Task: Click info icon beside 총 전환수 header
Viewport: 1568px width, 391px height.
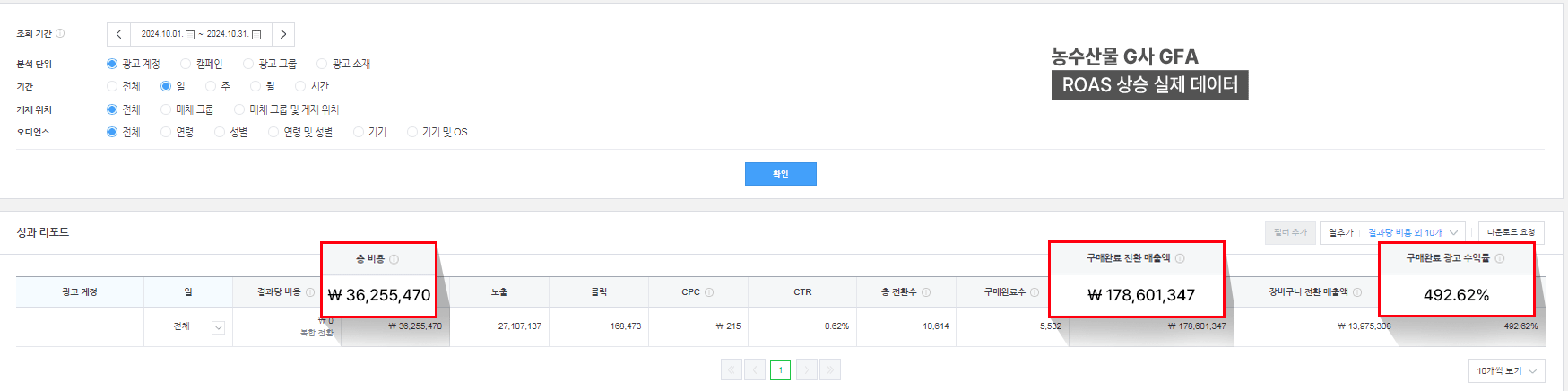Action: (926, 292)
